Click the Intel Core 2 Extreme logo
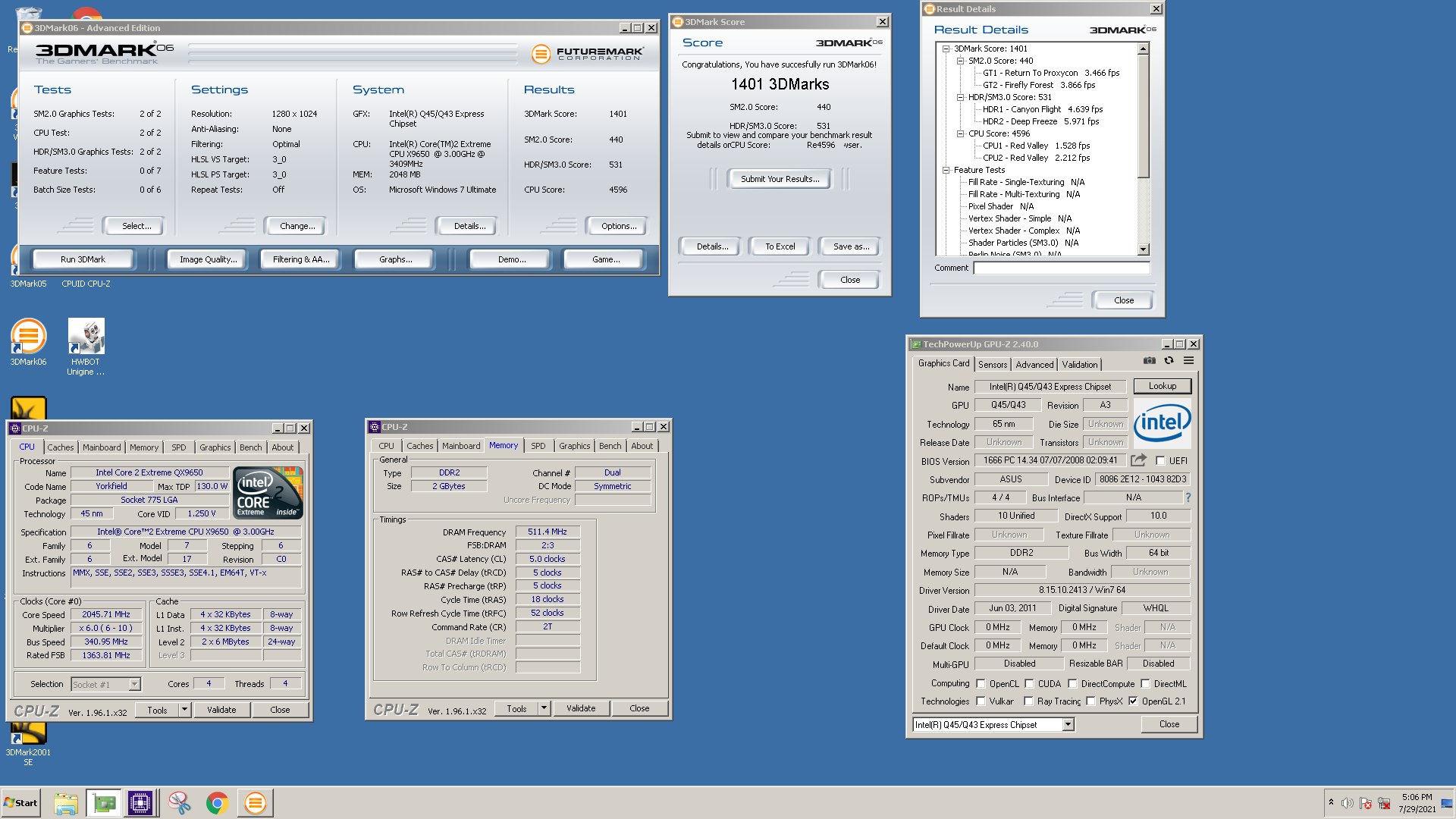 [268, 493]
